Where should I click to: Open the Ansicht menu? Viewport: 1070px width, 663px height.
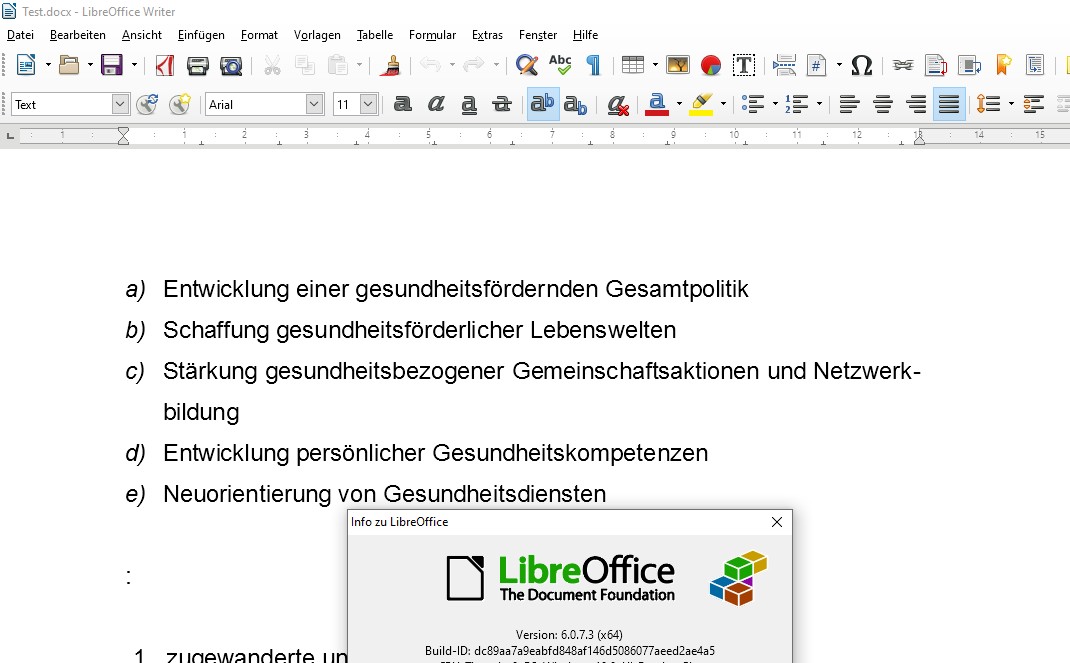(142, 35)
